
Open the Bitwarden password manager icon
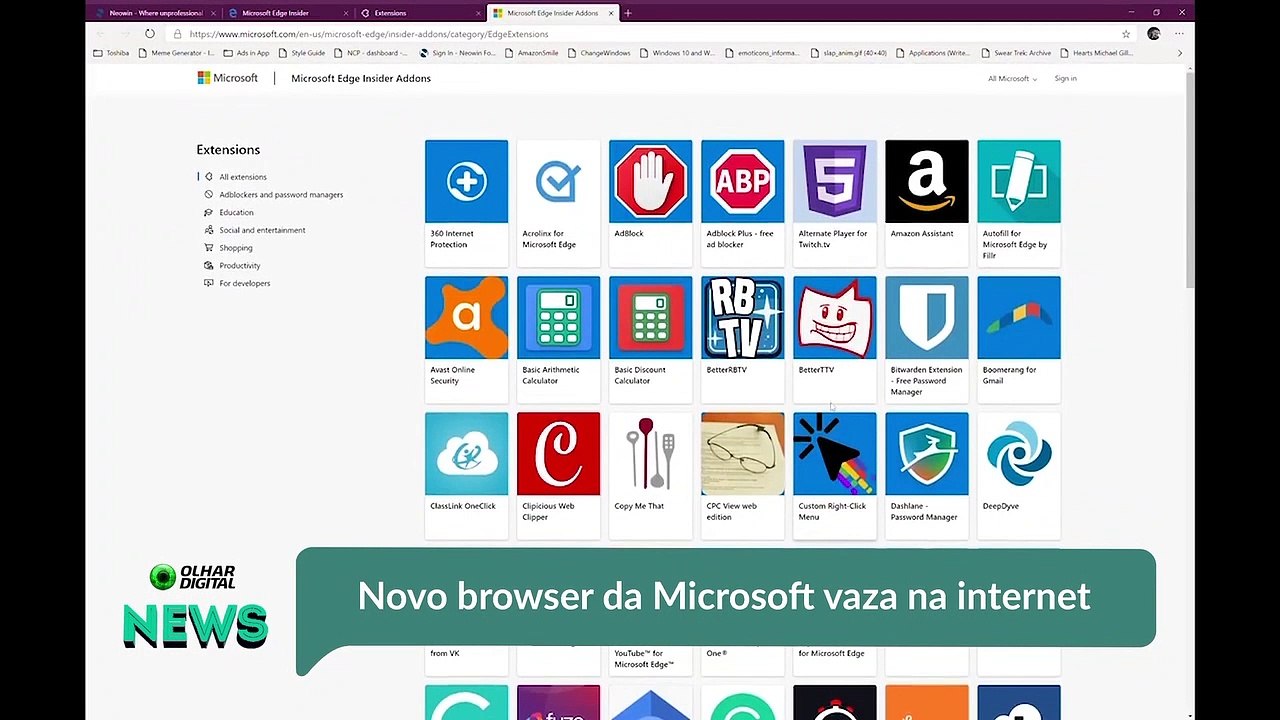[926, 317]
